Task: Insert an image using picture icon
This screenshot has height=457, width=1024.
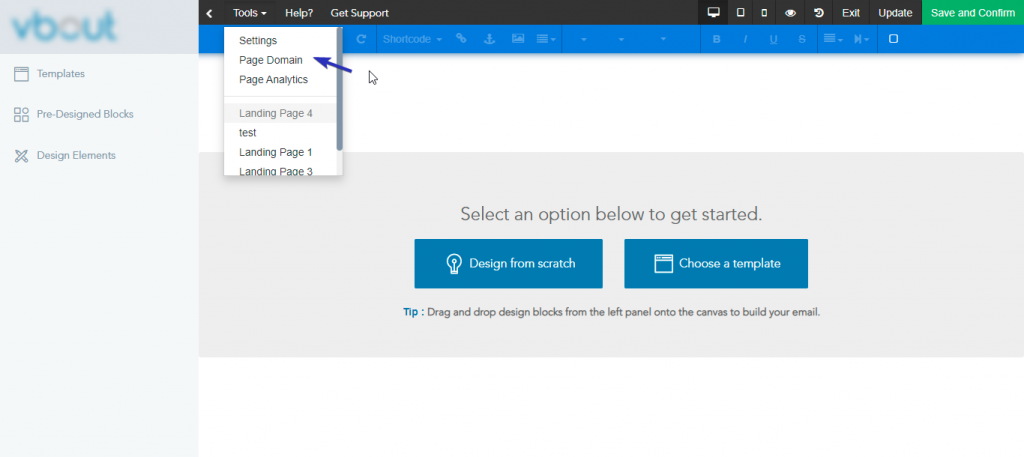Action: [x=518, y=39]
